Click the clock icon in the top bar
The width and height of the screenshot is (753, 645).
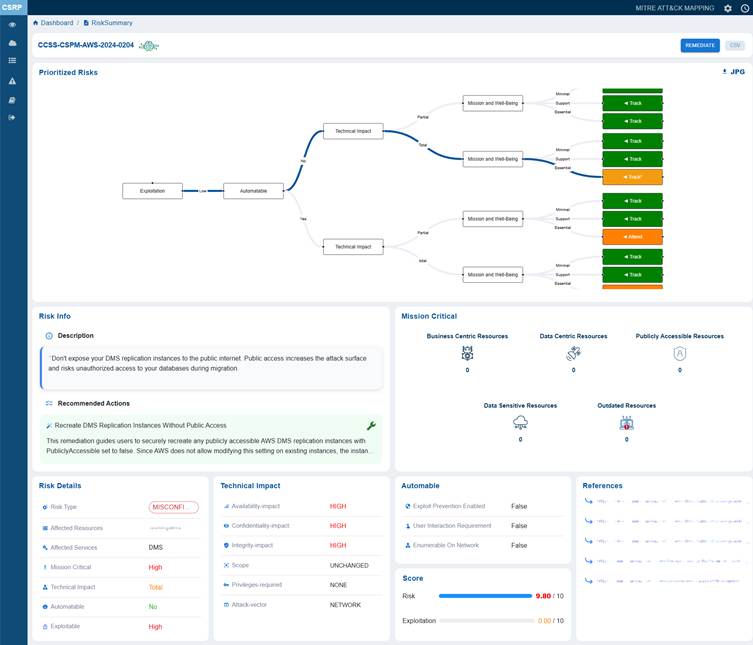pos(743,8)
